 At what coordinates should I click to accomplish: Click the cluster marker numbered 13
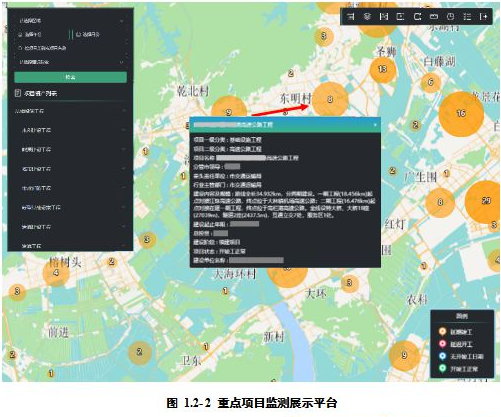pyautogui.click(x=383, y=69)
